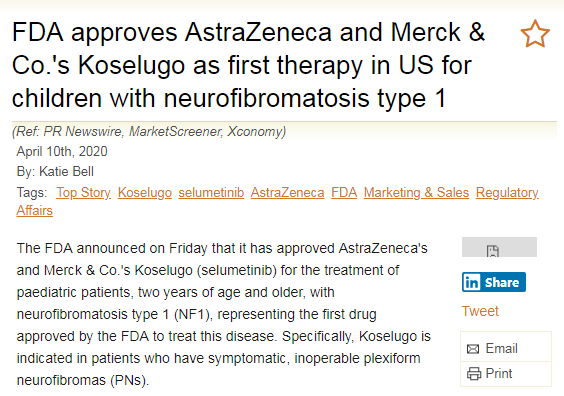Click the printer Print icon
Screen dimensions: 564x396
(x=474, y=374)
